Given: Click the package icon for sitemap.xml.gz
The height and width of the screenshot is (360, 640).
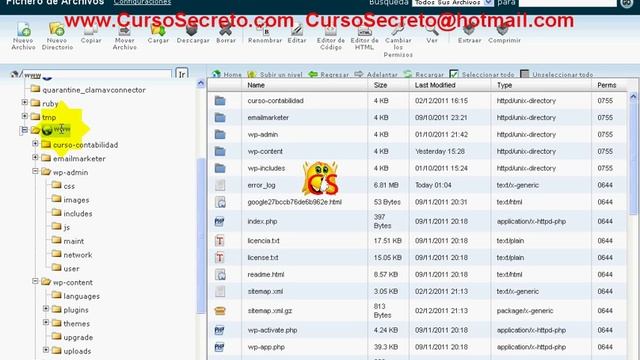Looking at the screenshot, I should (x=220, y=311).
